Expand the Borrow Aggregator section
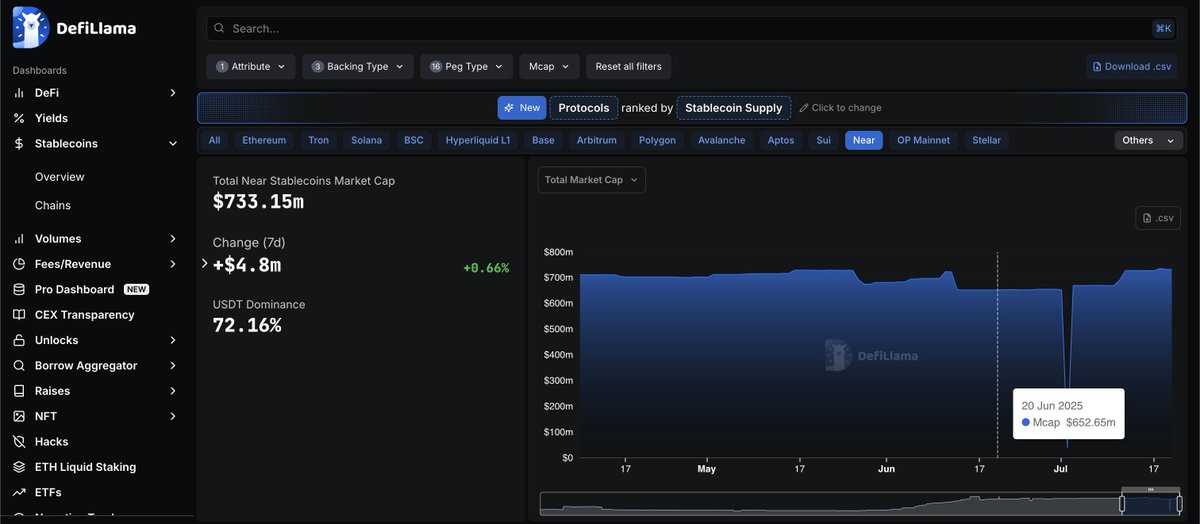 tap(173, 366)
